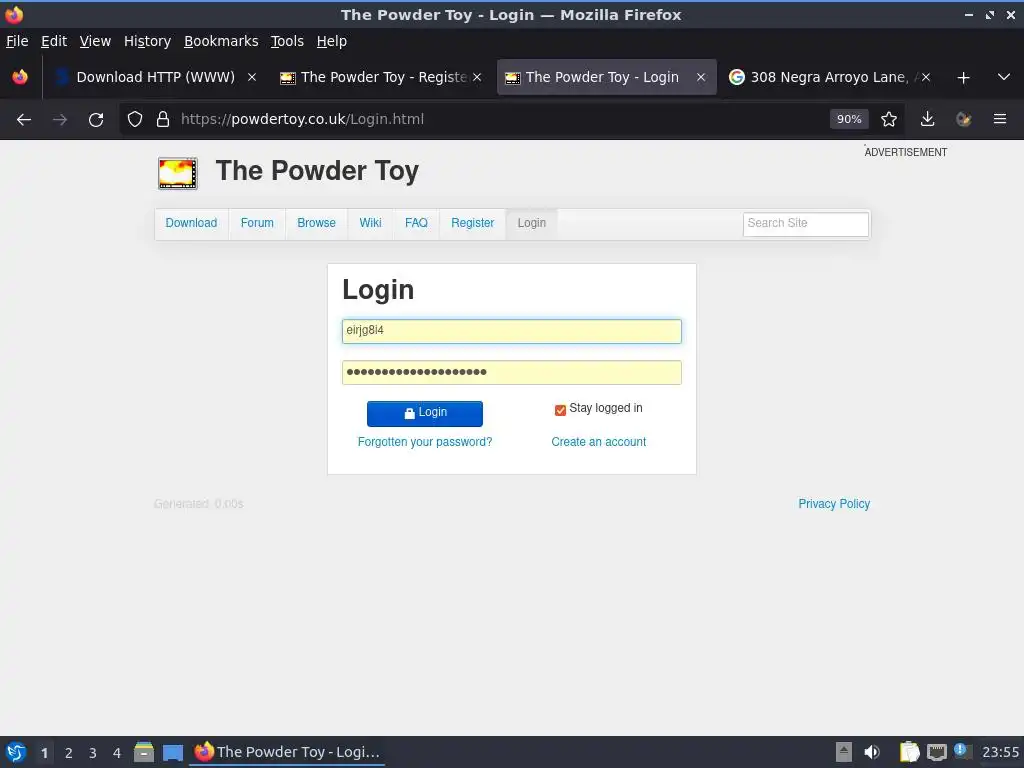
Task: Open the Download page link
Action: coord(191,223)
